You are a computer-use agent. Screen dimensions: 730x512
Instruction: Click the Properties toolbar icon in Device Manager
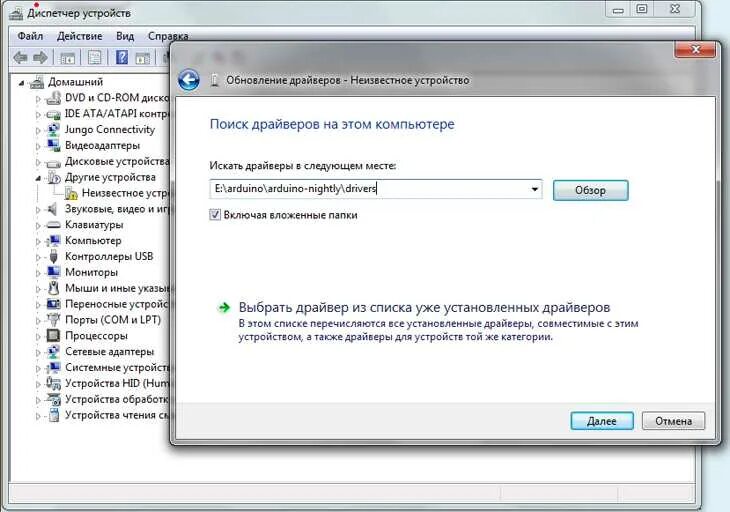click(x=95, y=58)
